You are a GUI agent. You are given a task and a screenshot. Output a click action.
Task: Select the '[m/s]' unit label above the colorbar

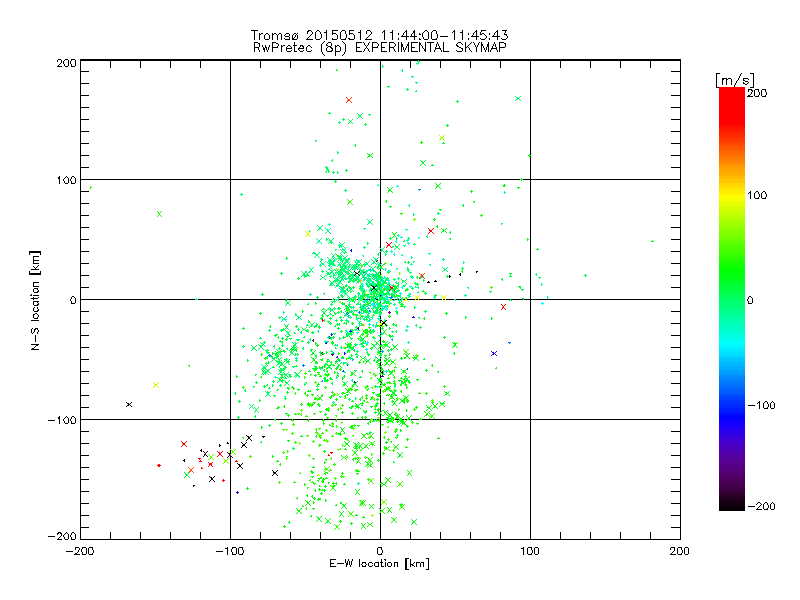734,80
